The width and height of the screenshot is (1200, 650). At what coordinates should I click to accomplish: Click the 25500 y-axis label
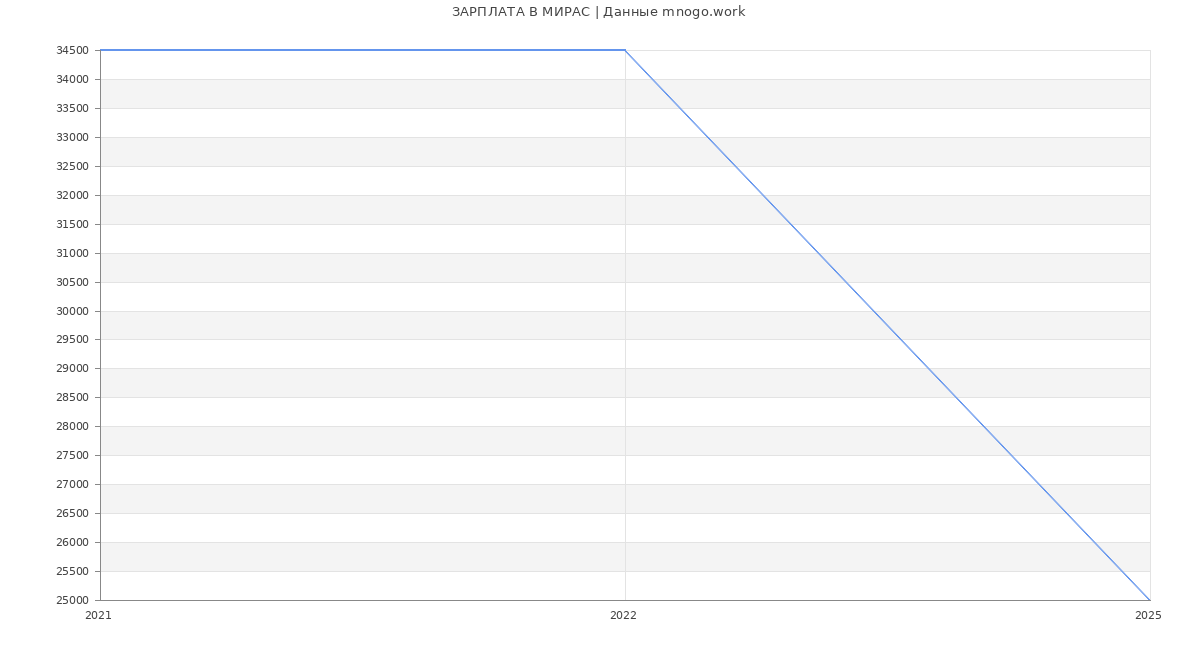tap(72, 571)
